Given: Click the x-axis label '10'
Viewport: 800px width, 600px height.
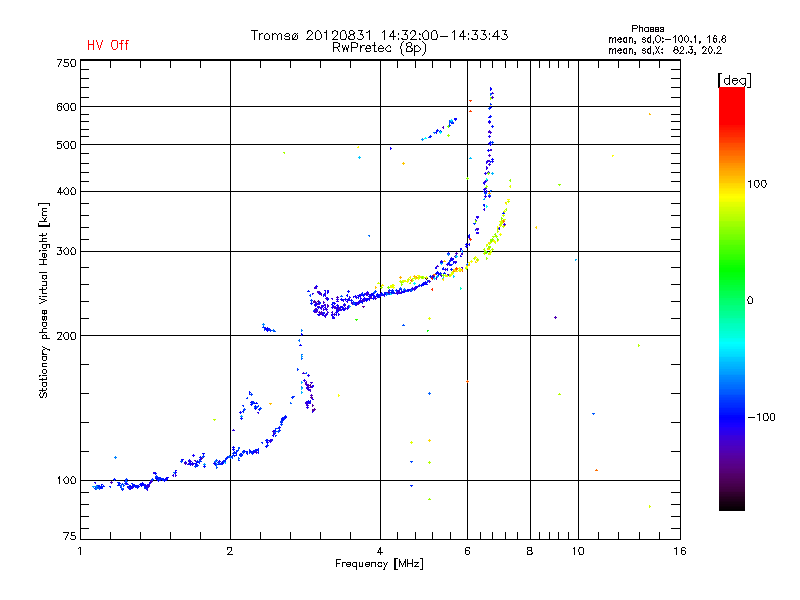Looking at the screenshot, I should pyautogui.click(x=578, y=551).
